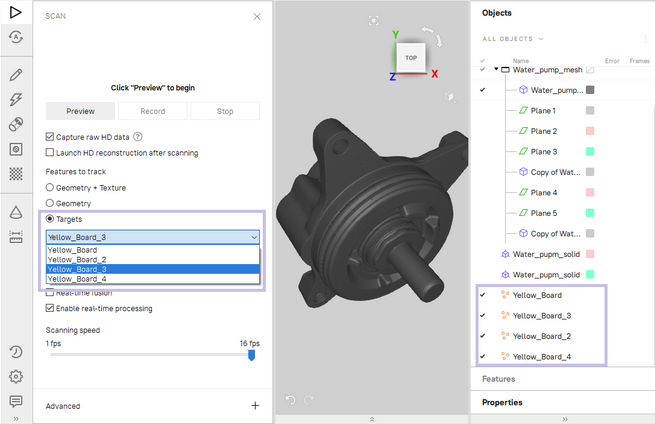This screenshot has height=424, width=655.
Task: Select the Editor pencil tool
Action: (x=15, y=74)
